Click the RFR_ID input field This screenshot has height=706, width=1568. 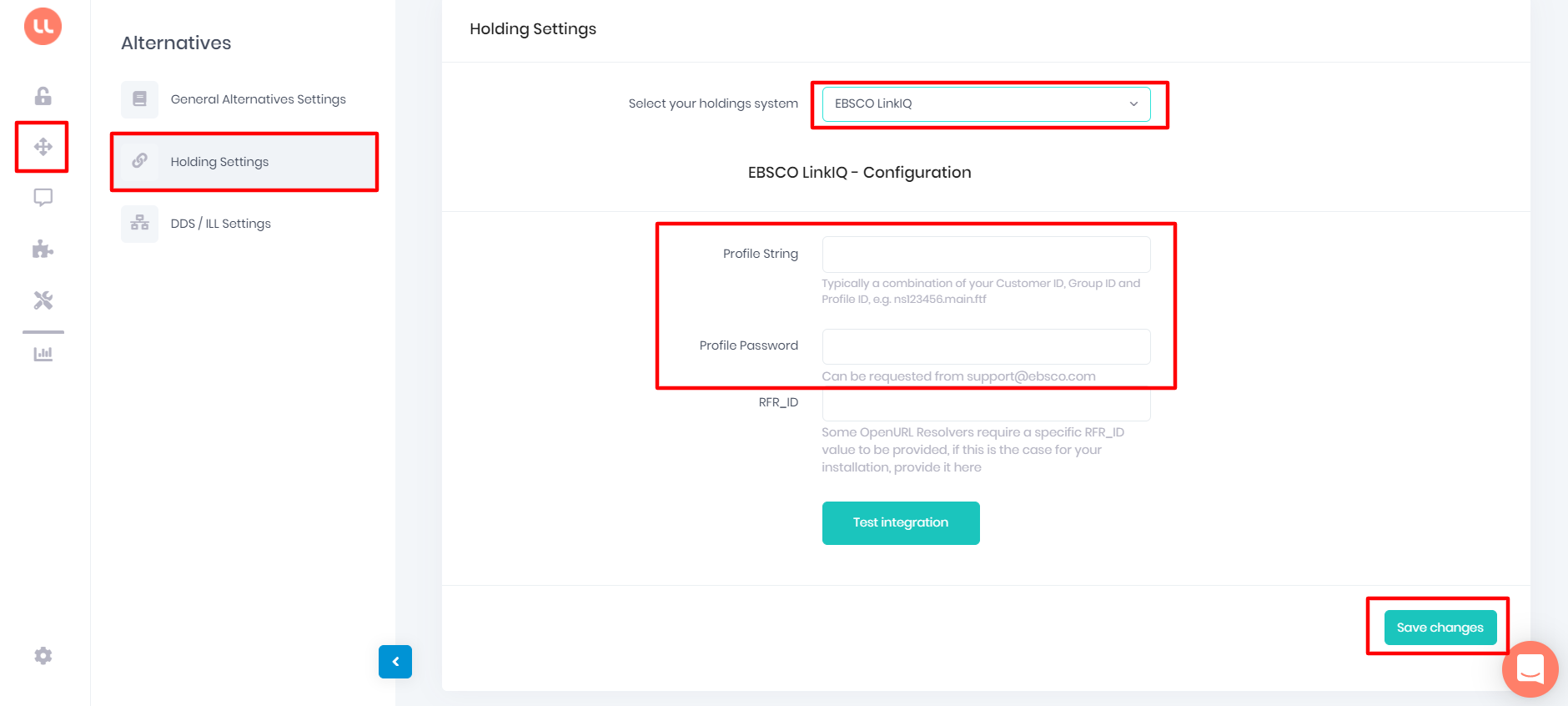986,406
